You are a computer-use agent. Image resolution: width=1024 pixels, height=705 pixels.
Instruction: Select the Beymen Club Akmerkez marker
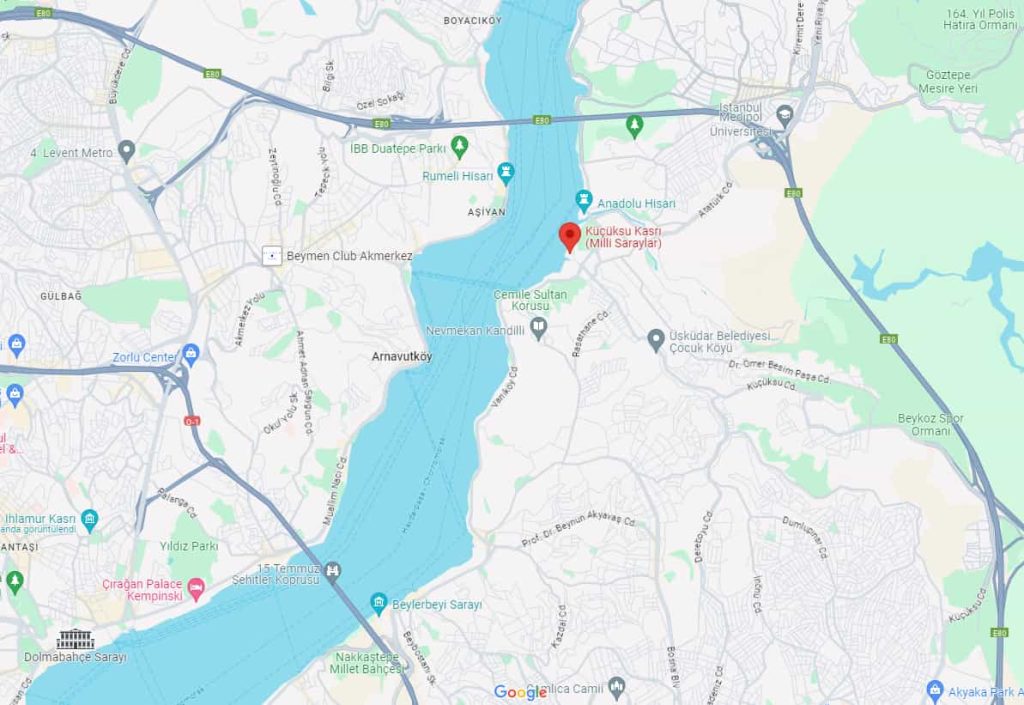click(272, 255)
